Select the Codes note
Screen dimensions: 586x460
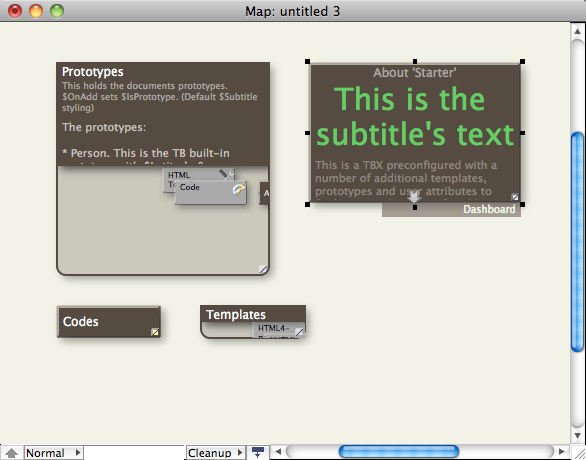coord(109,322)
